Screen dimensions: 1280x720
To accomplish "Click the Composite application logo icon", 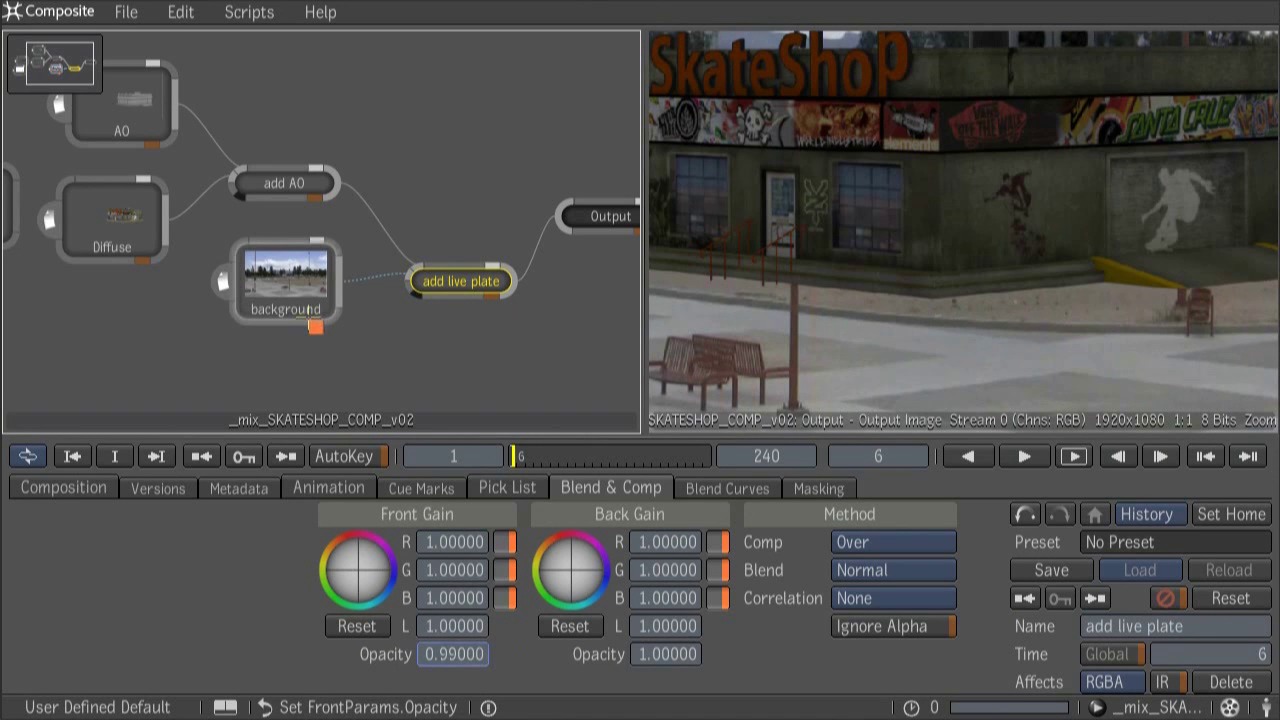I will coord(11,12).
